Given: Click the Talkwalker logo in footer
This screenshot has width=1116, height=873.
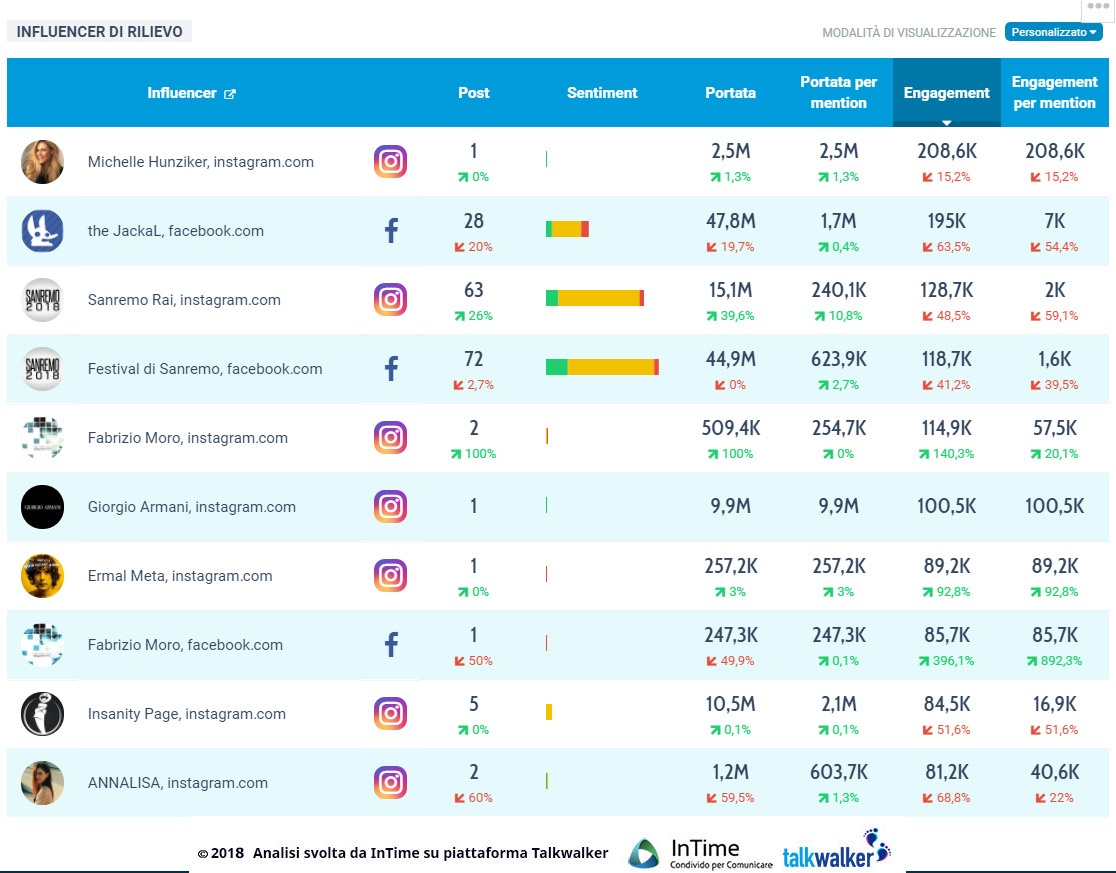Looking at the screenshot, I should coord(836,850).
